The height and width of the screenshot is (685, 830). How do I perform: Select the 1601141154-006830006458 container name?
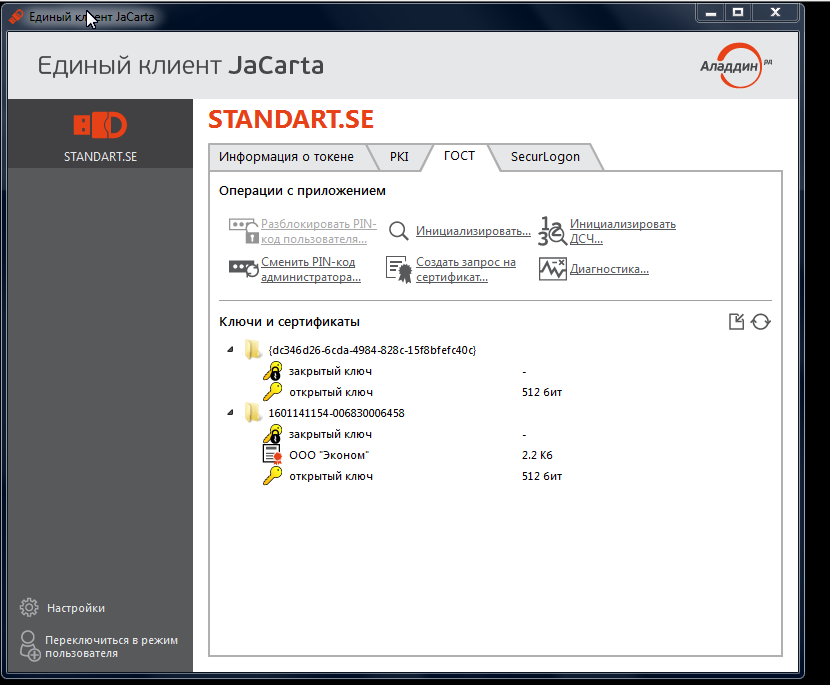[x=336, y=413]
